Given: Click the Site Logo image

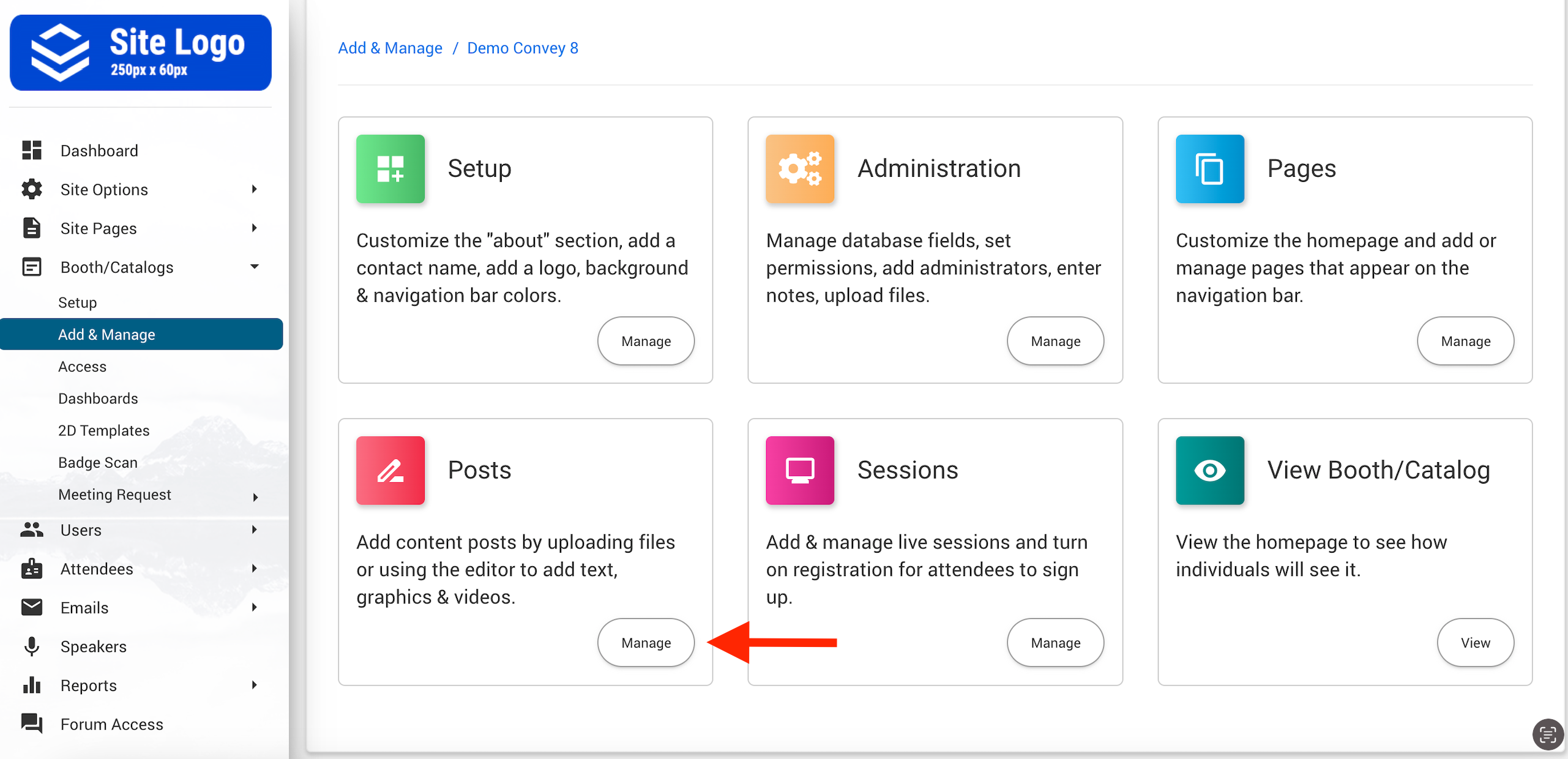Looking at the screenshot, I should point(140,53).
